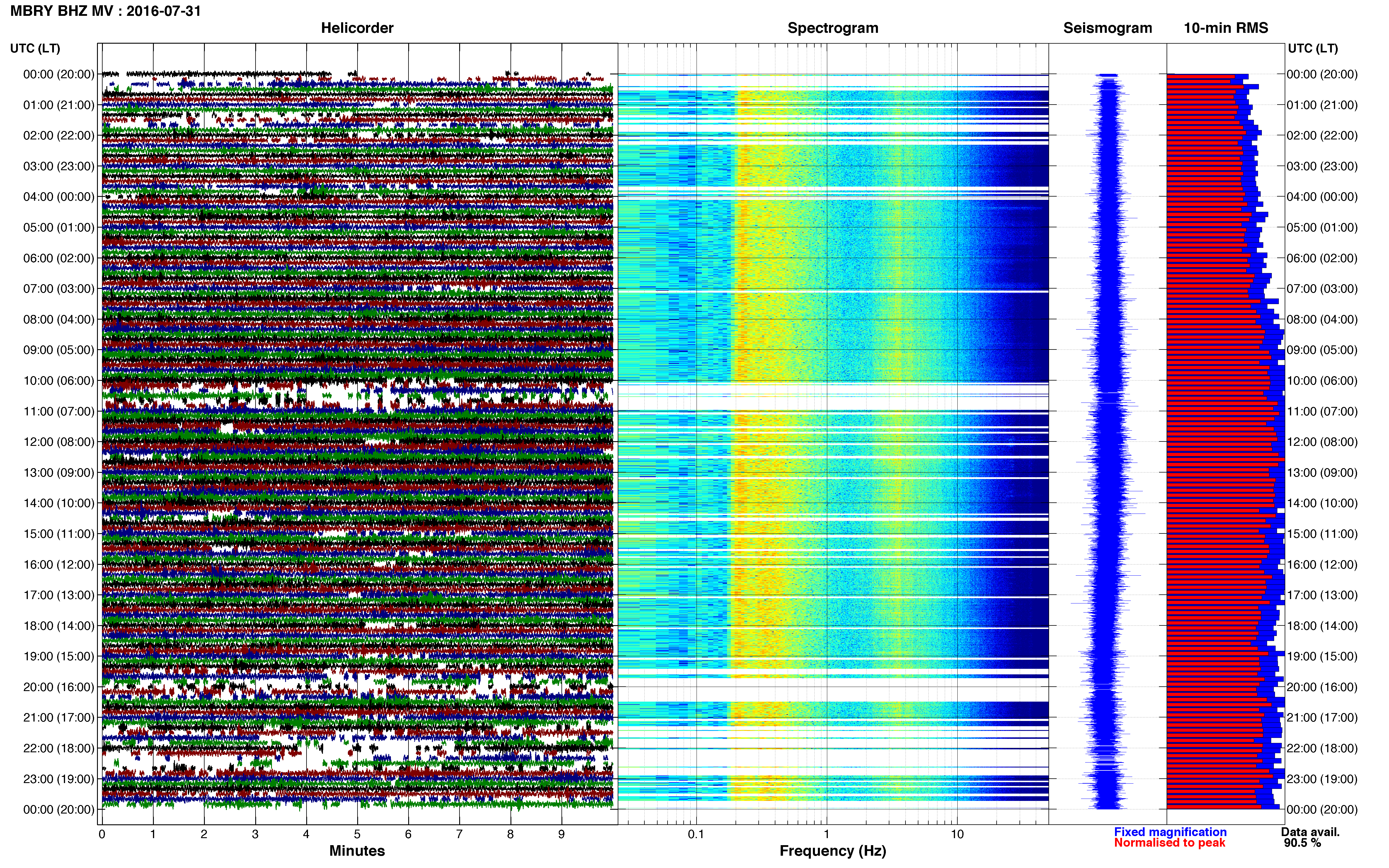Click the left '05:00 (01:00)' time label
Screen dimensions: 1389x868
(59, 227)
